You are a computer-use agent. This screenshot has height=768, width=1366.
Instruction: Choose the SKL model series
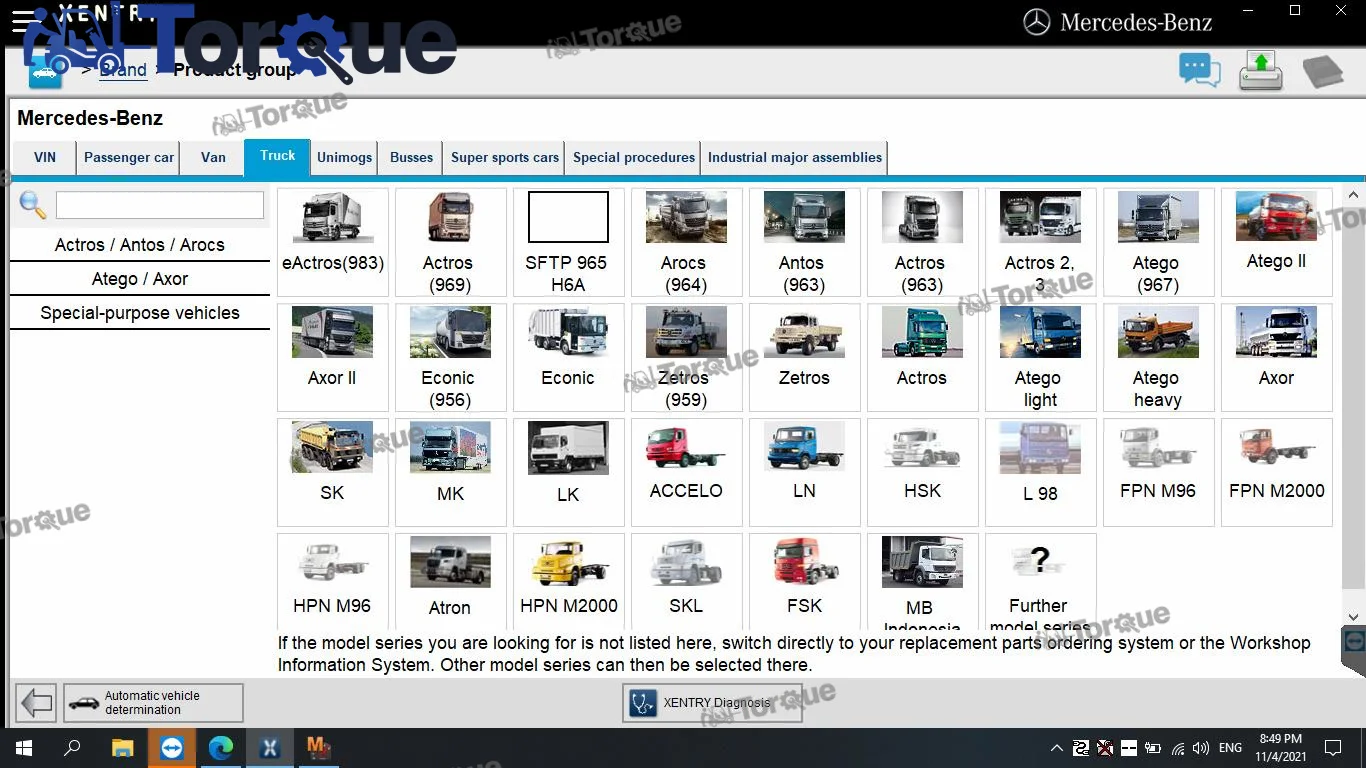coord(687,581)
